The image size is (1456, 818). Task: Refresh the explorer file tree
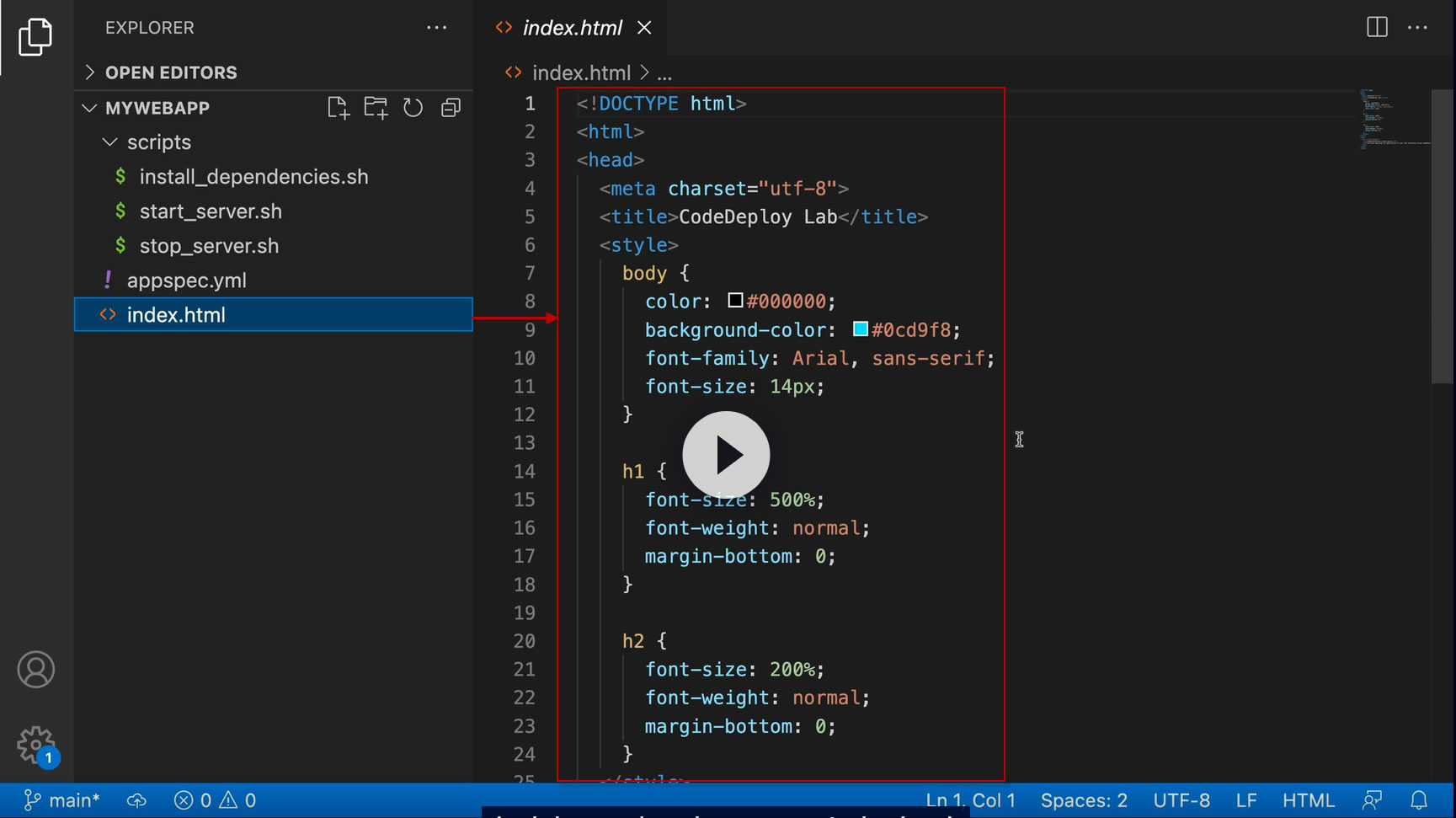tap(413, 108)
